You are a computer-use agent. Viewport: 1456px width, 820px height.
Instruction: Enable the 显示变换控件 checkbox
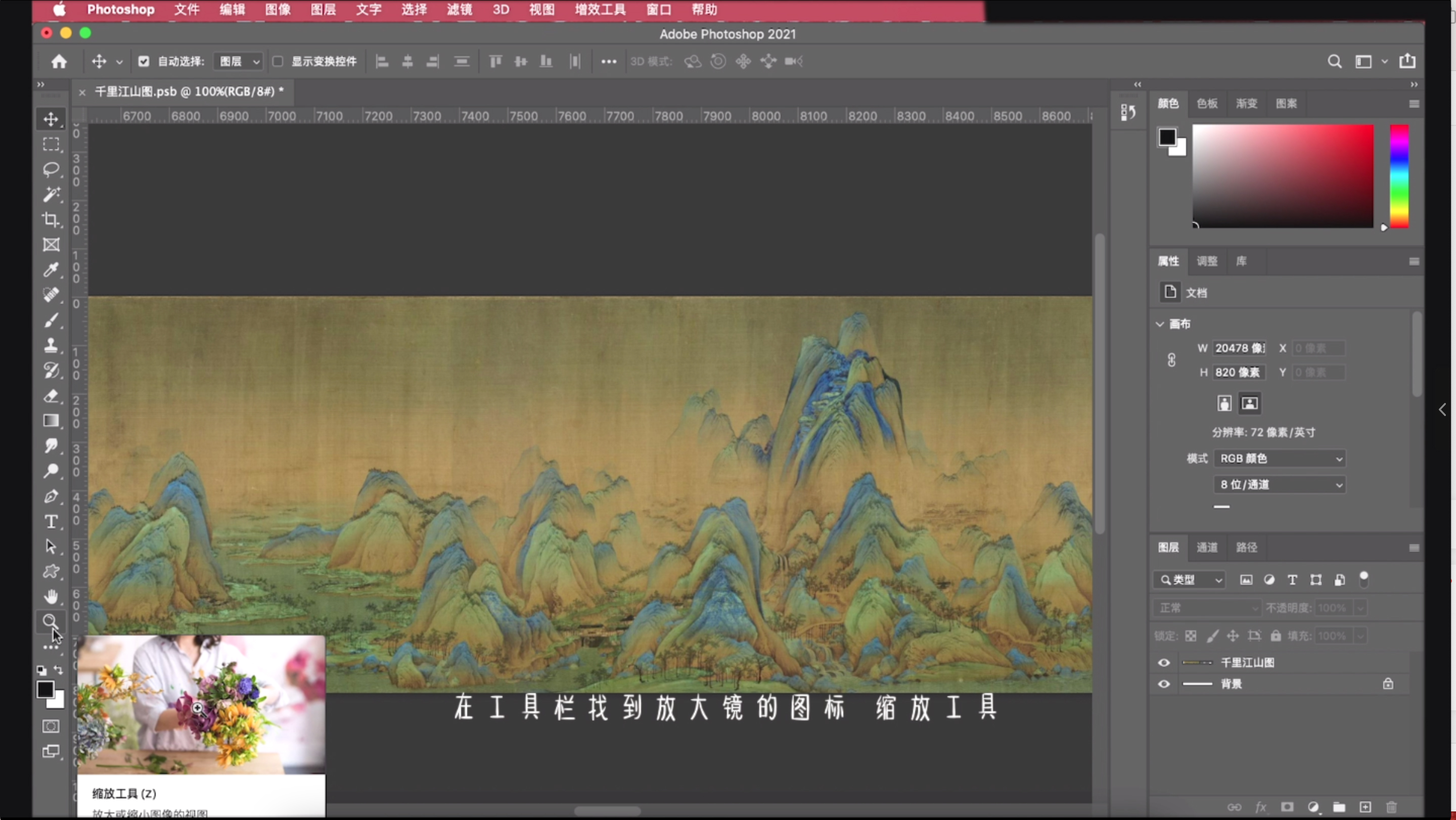click(x=278, y=61)
